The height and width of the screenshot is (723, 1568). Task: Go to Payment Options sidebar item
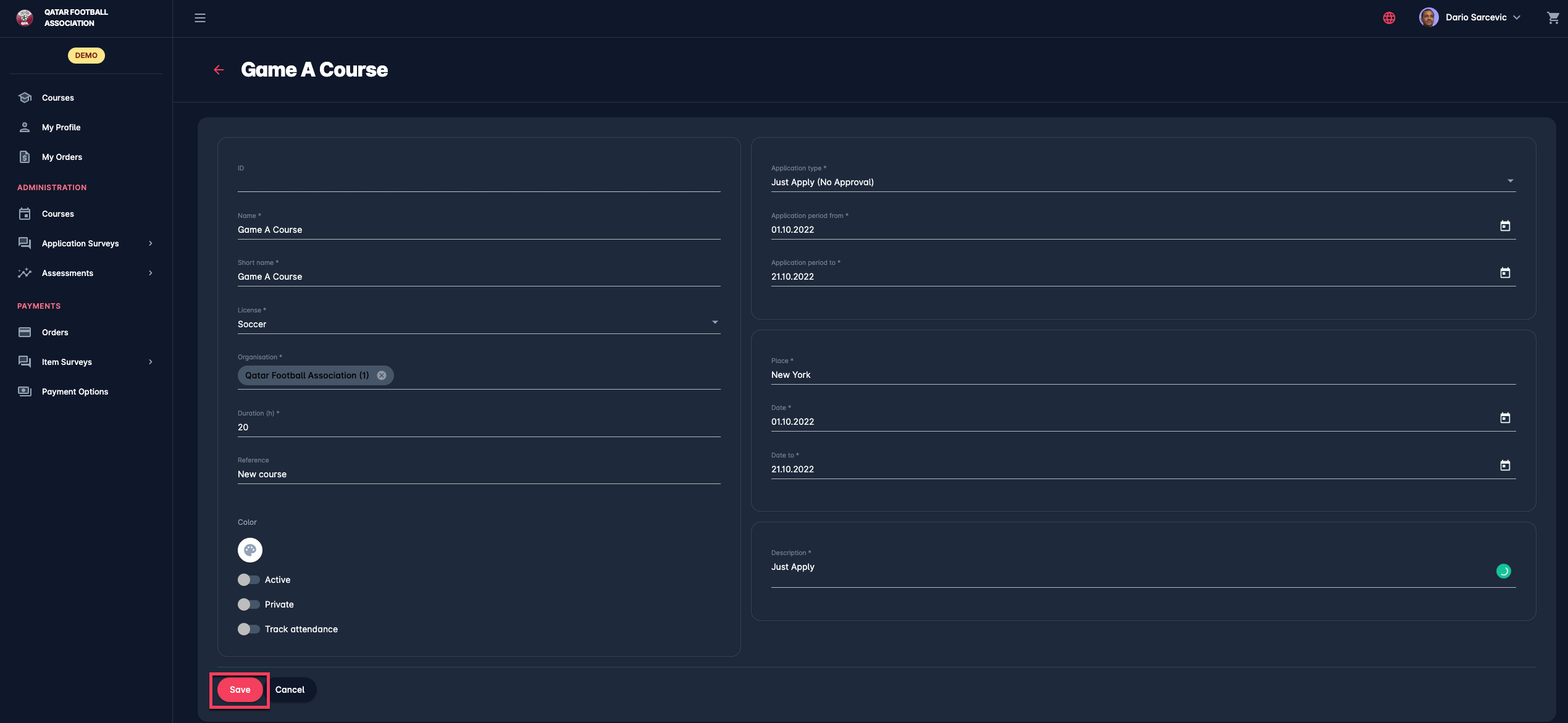coord(75,391)
